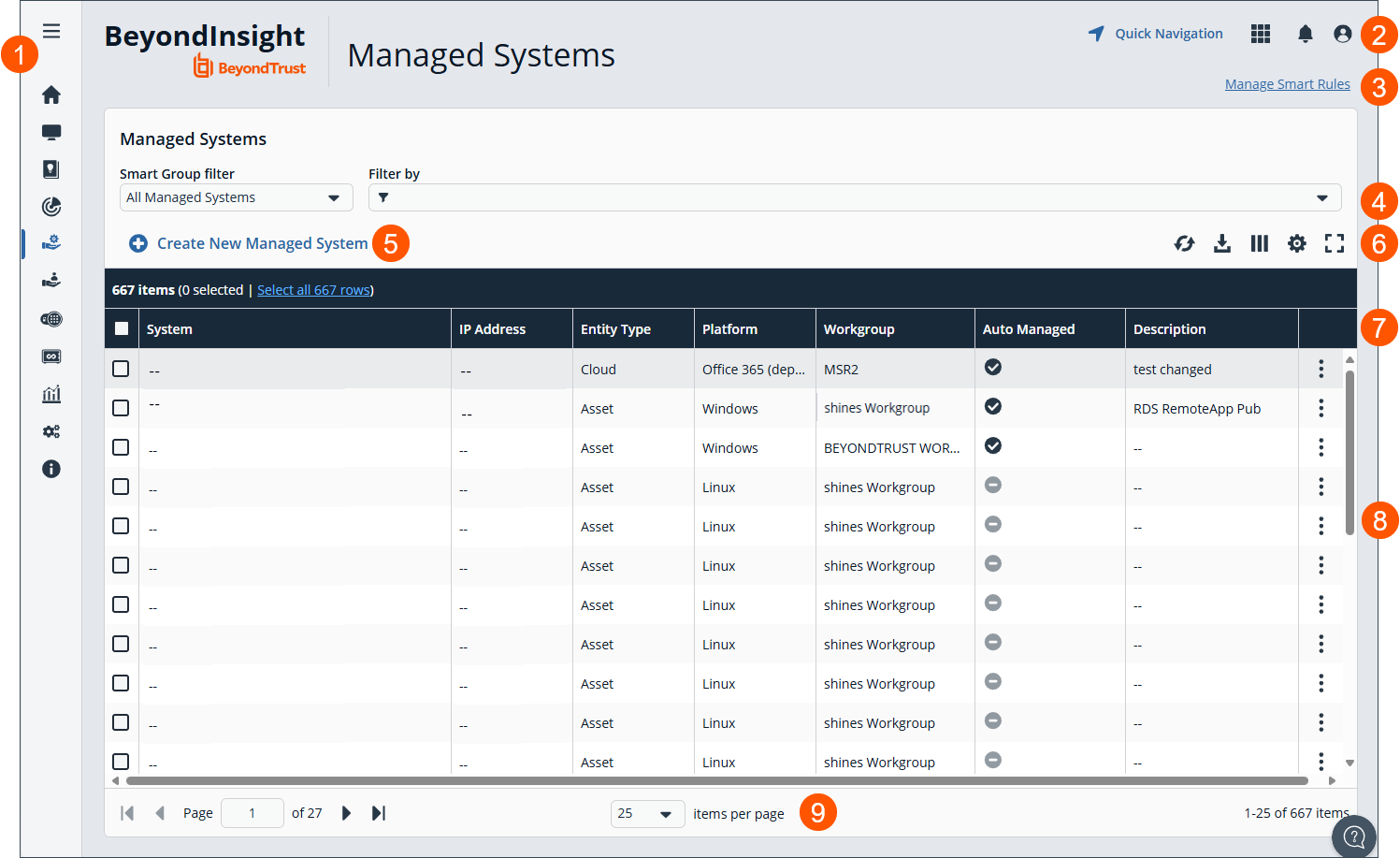Expand the Filter by dropdown

(855, 197)
